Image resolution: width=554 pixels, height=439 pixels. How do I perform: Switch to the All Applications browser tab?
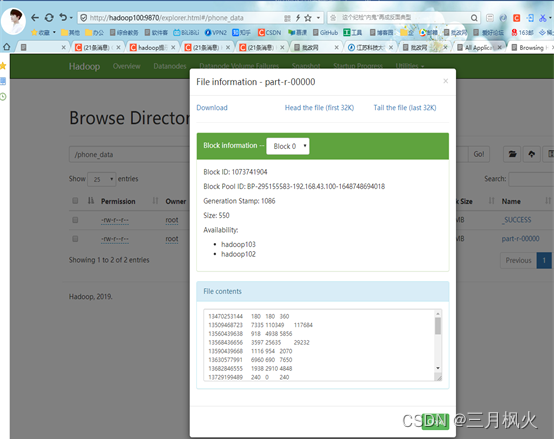click(x=479, y=47)
